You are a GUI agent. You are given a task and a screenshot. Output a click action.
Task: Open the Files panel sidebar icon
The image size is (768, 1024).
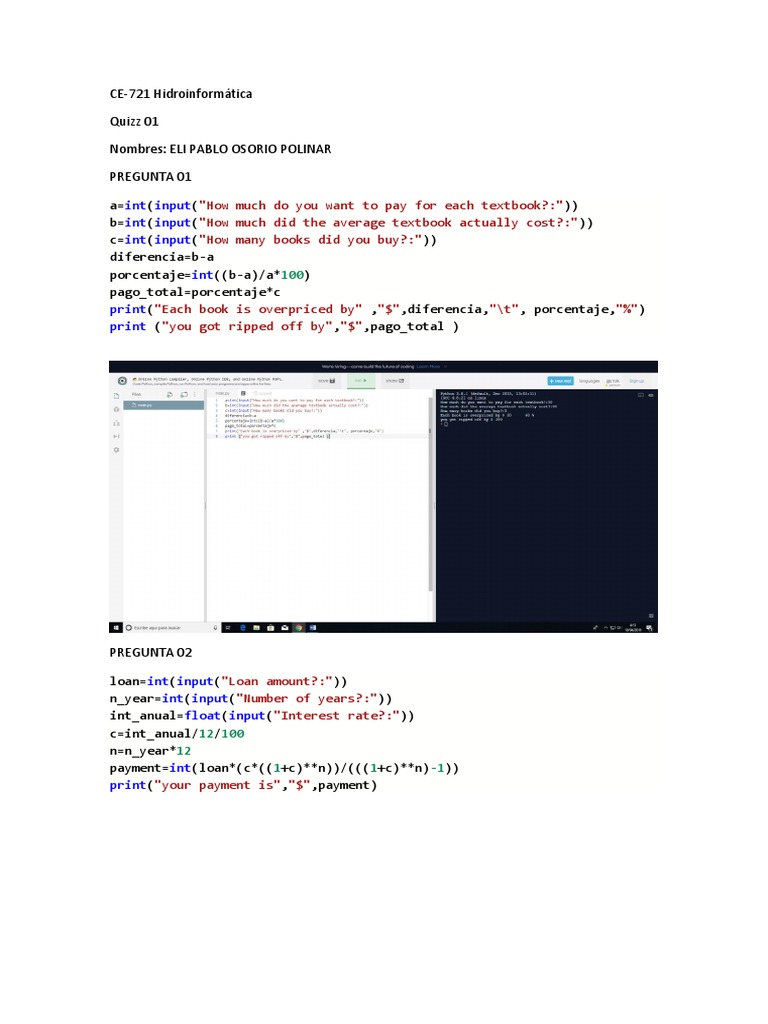[x=116, y=396]
